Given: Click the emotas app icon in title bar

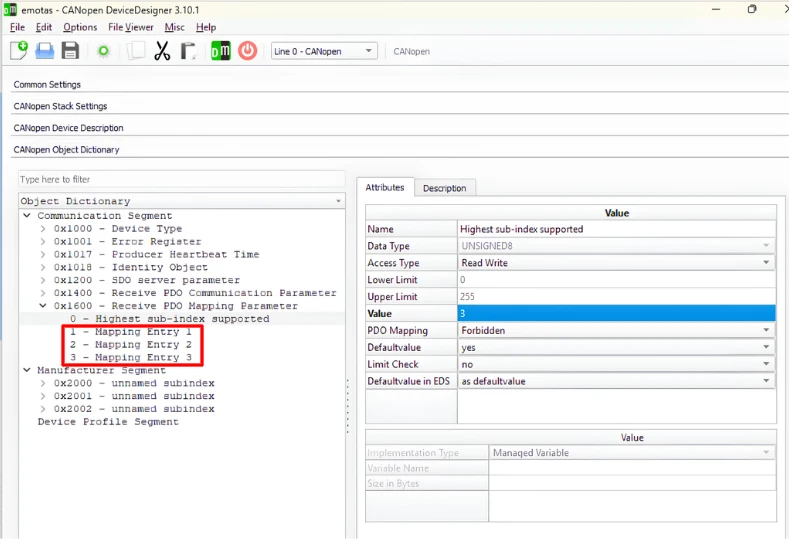Looking at the screenshot, I should (10, 10).
